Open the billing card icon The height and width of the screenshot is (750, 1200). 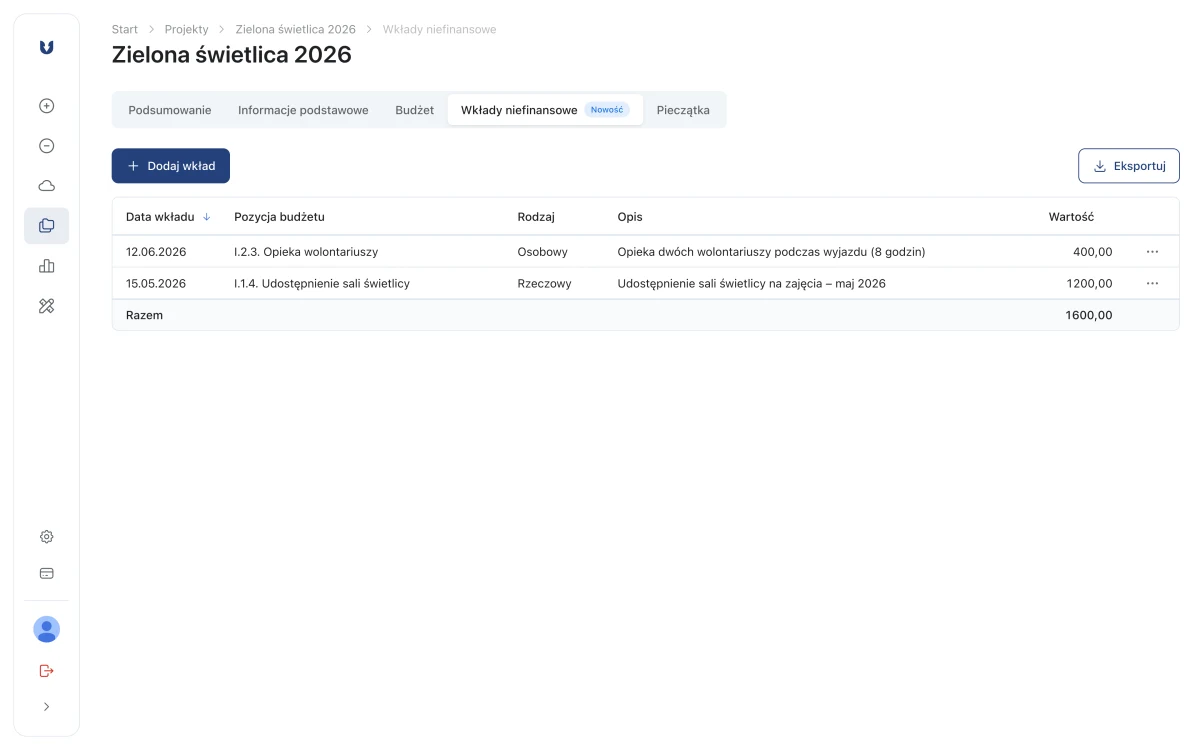pos(46,574)
